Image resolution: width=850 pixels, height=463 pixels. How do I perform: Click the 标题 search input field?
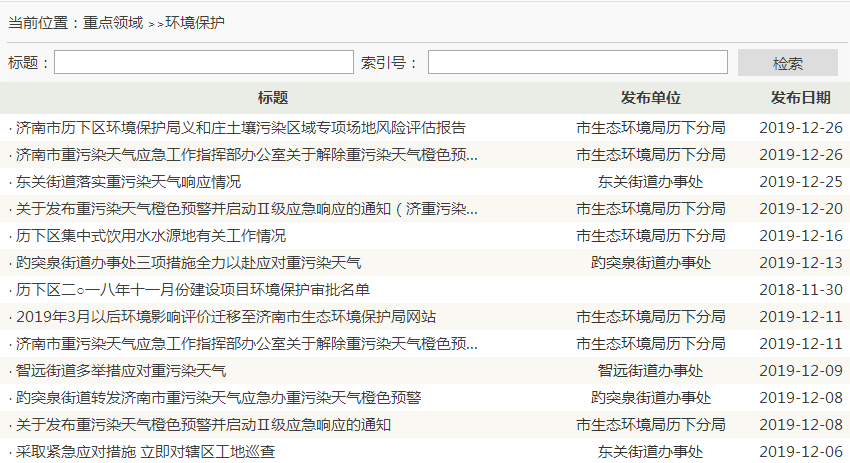point(204,62)
